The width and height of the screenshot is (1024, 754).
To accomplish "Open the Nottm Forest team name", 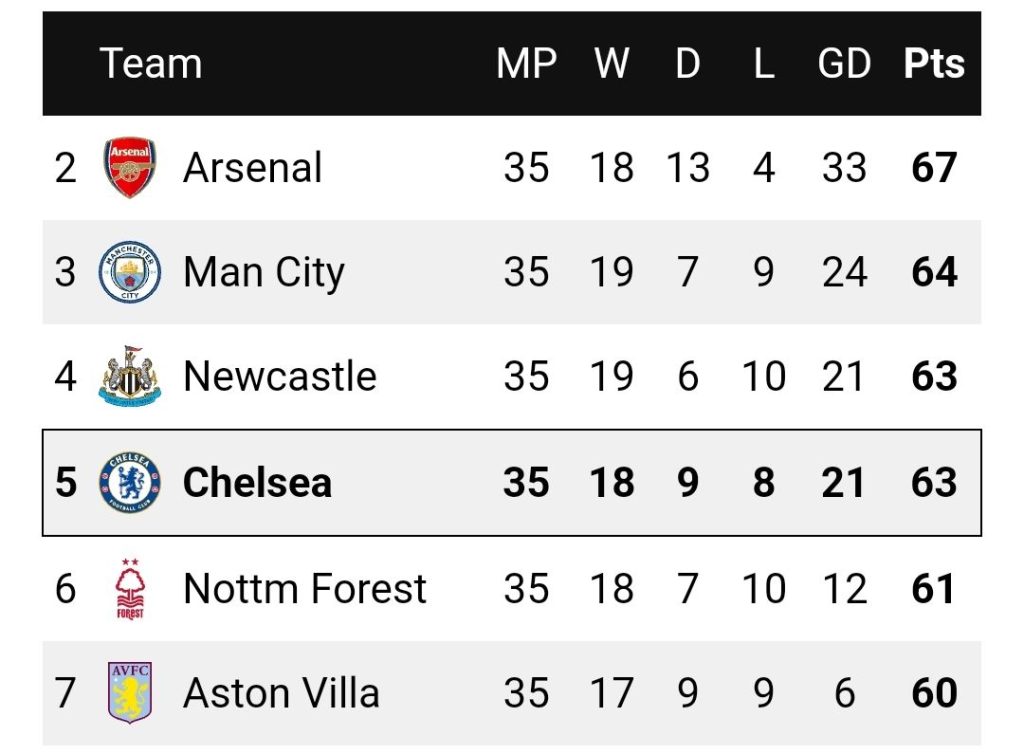I will pyautogui.click(x=305, y=589).
